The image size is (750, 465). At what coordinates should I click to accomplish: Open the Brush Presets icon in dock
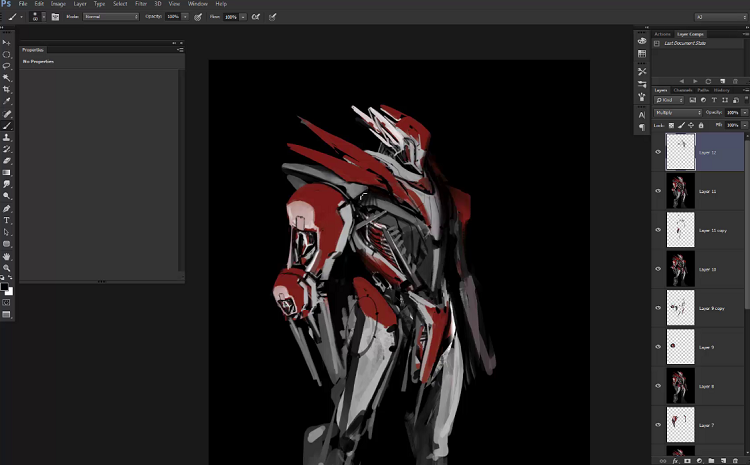642,84
